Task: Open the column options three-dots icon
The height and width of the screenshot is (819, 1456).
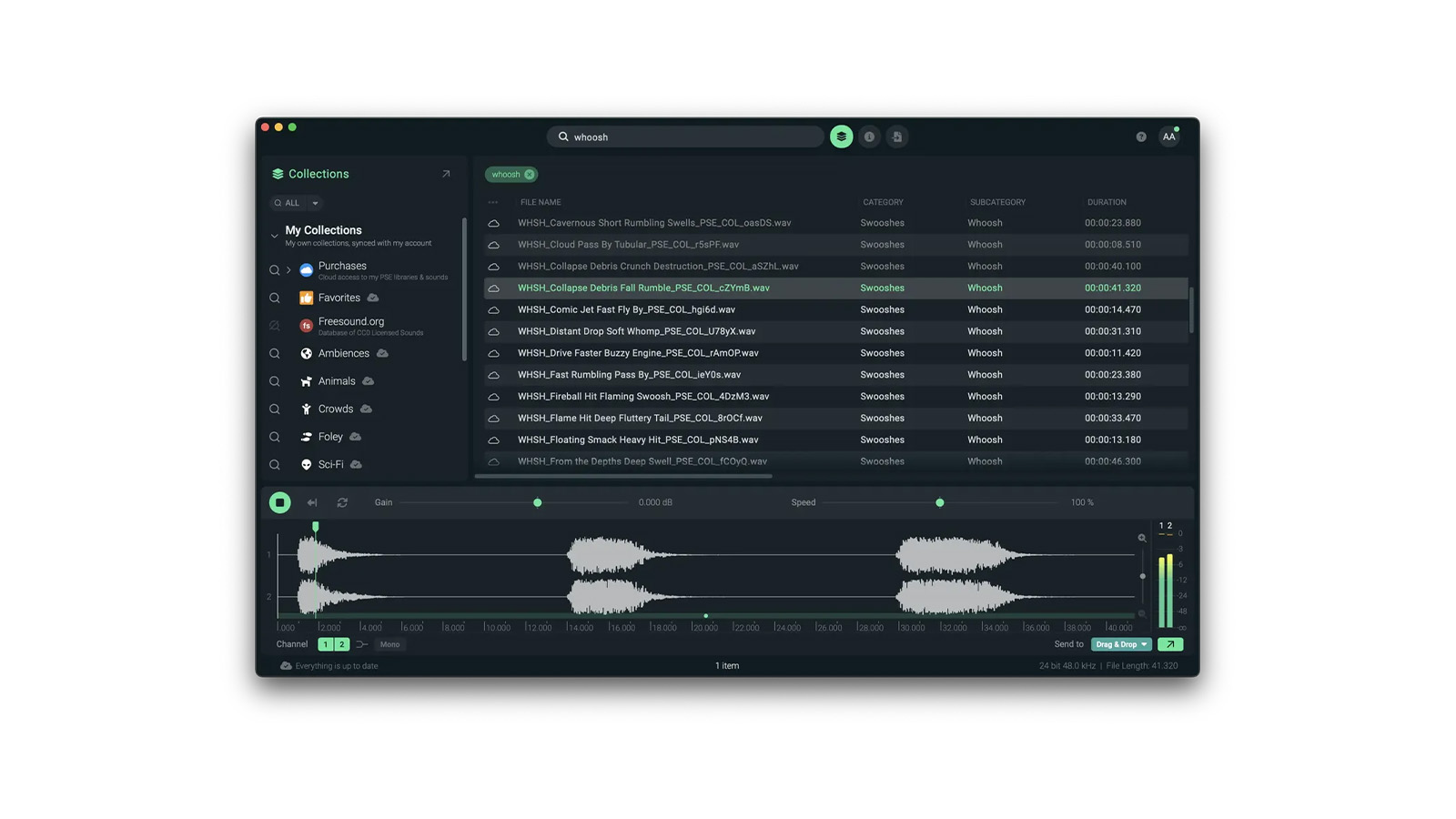Action: pos(493,202)
